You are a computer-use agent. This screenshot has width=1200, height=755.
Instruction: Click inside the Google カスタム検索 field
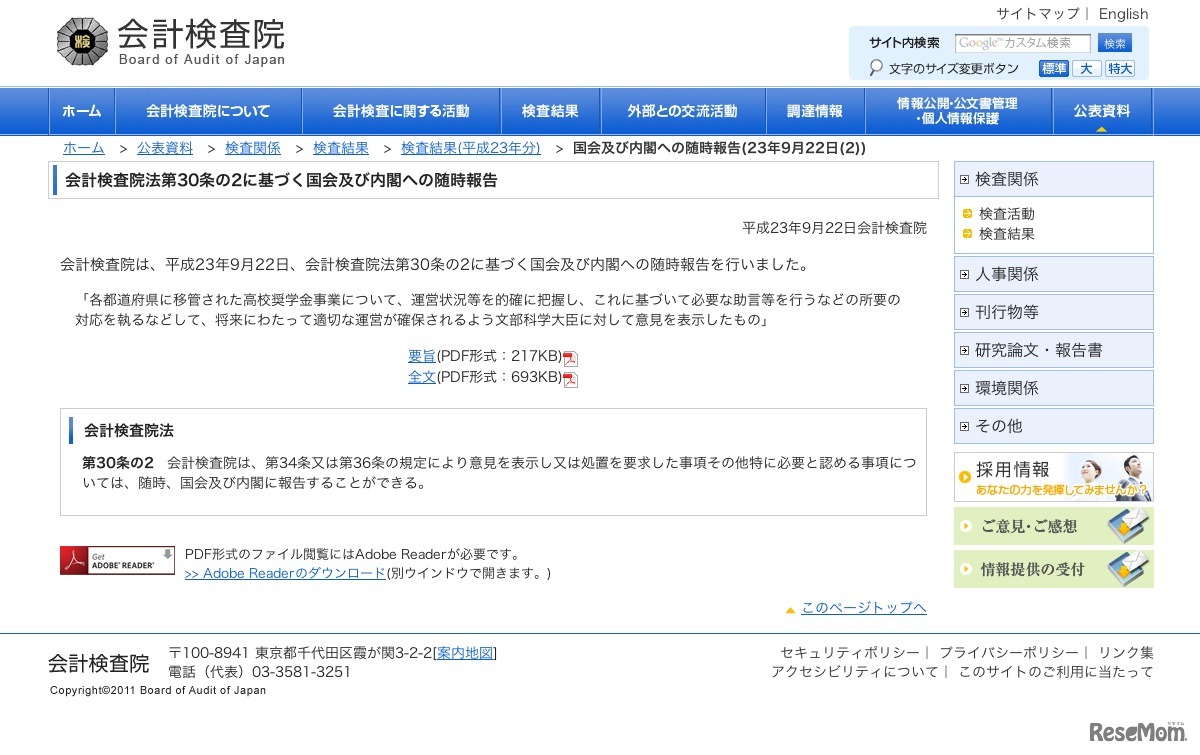(x=1025, y=43)
